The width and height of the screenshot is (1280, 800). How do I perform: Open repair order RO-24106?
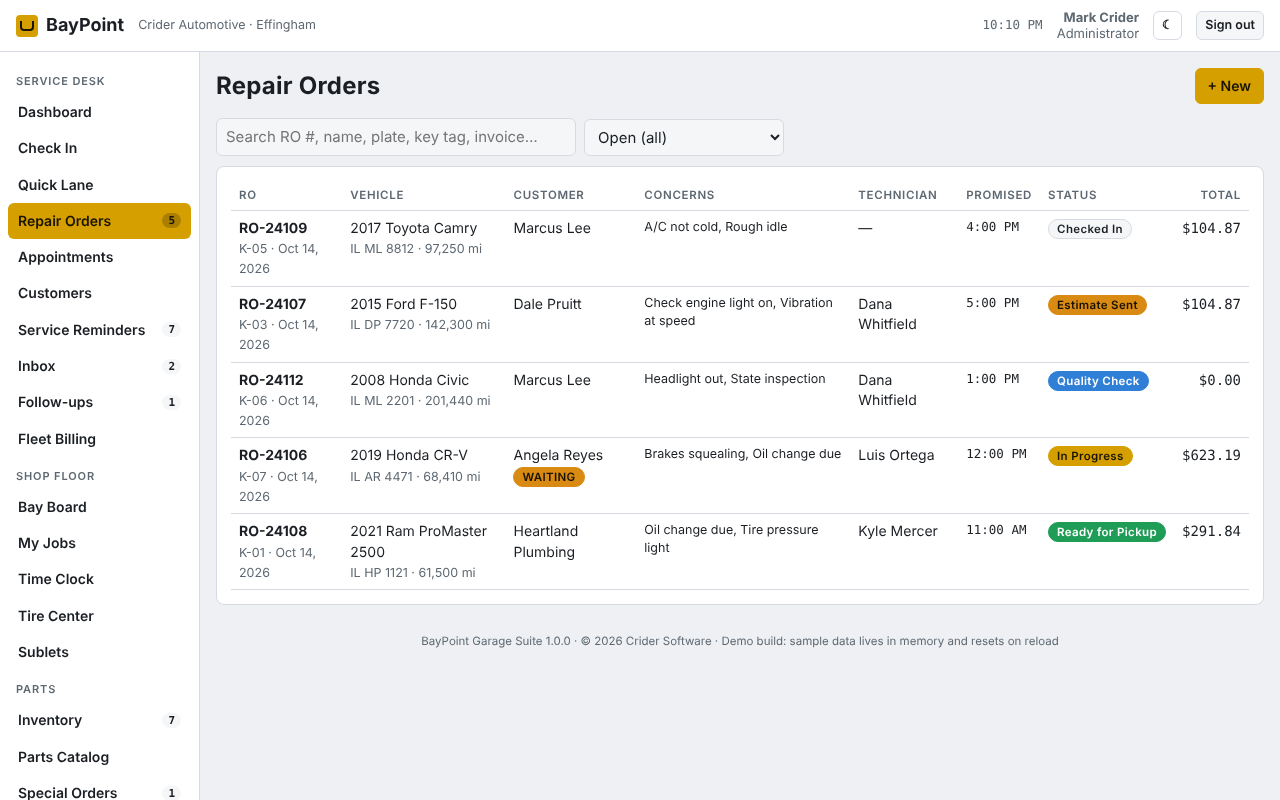[x=273, y=455]
